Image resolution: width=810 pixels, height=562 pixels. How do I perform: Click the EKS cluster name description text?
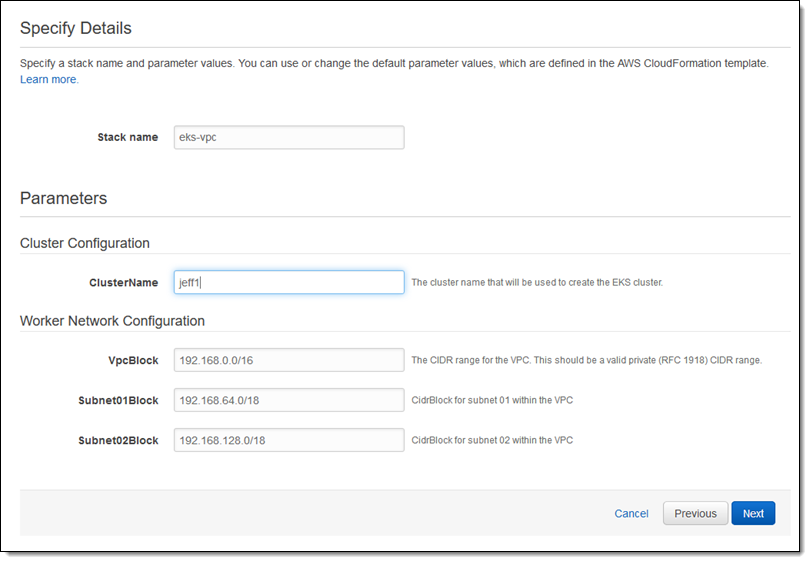[537, 283]
